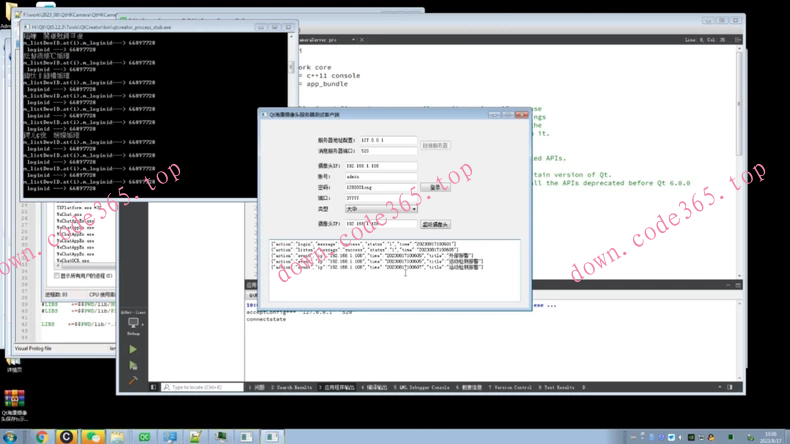The width and height of the screenshot is (790, 444).
Task: Click the green Run button in Qt Creator
Action: 133,350
